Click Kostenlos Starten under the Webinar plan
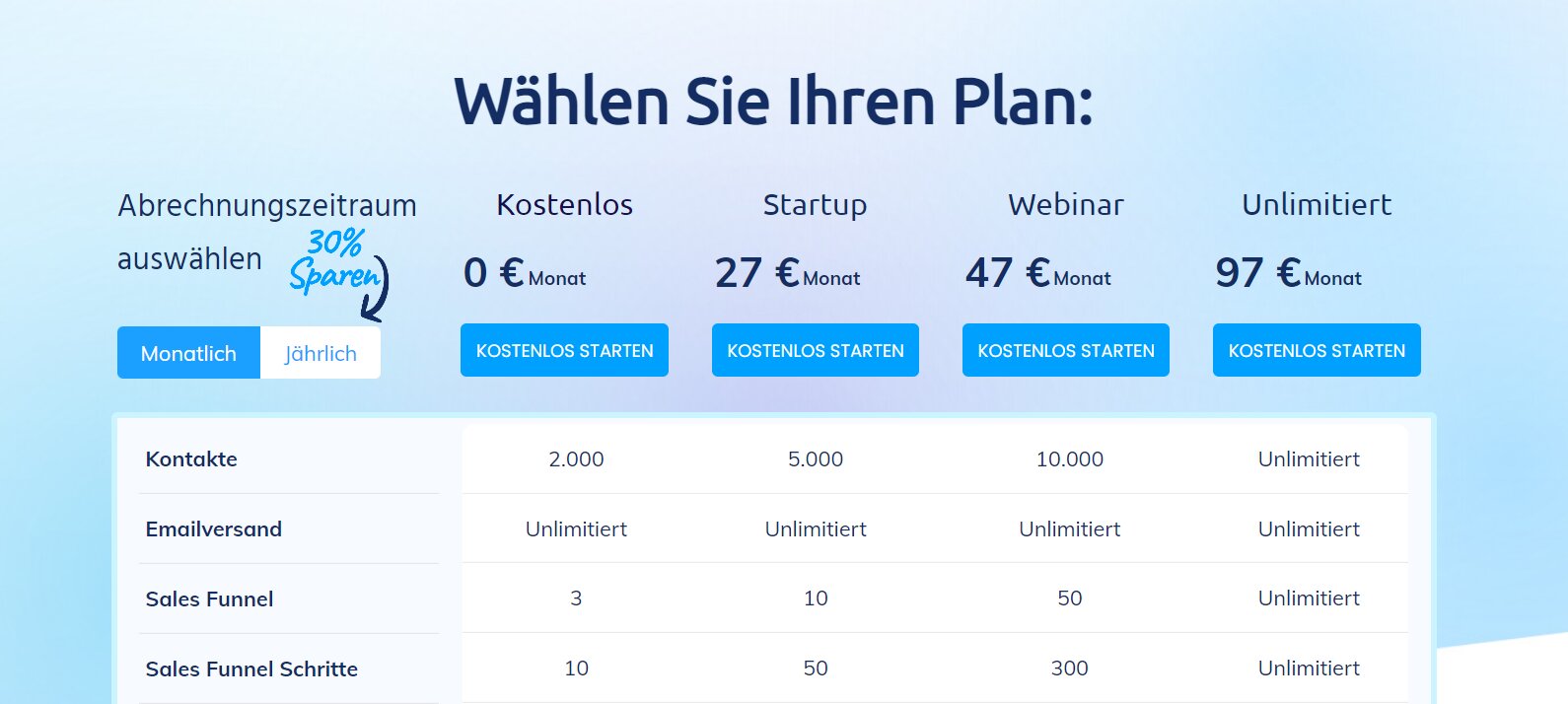This screenshot has height=704, width=1568. click(x=1065, y=349)
